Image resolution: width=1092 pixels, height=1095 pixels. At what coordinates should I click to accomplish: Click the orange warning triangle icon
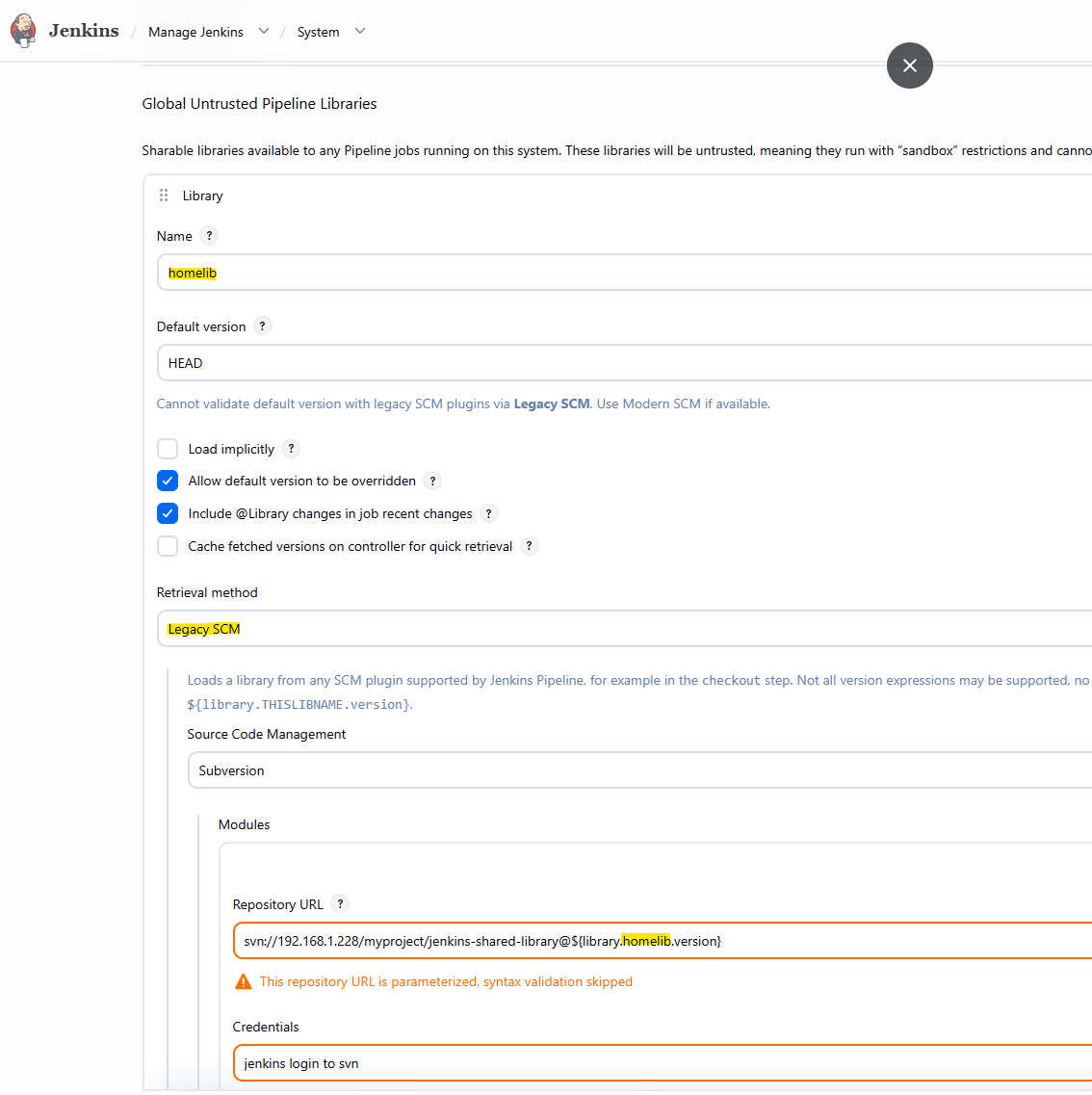point(243,982)
